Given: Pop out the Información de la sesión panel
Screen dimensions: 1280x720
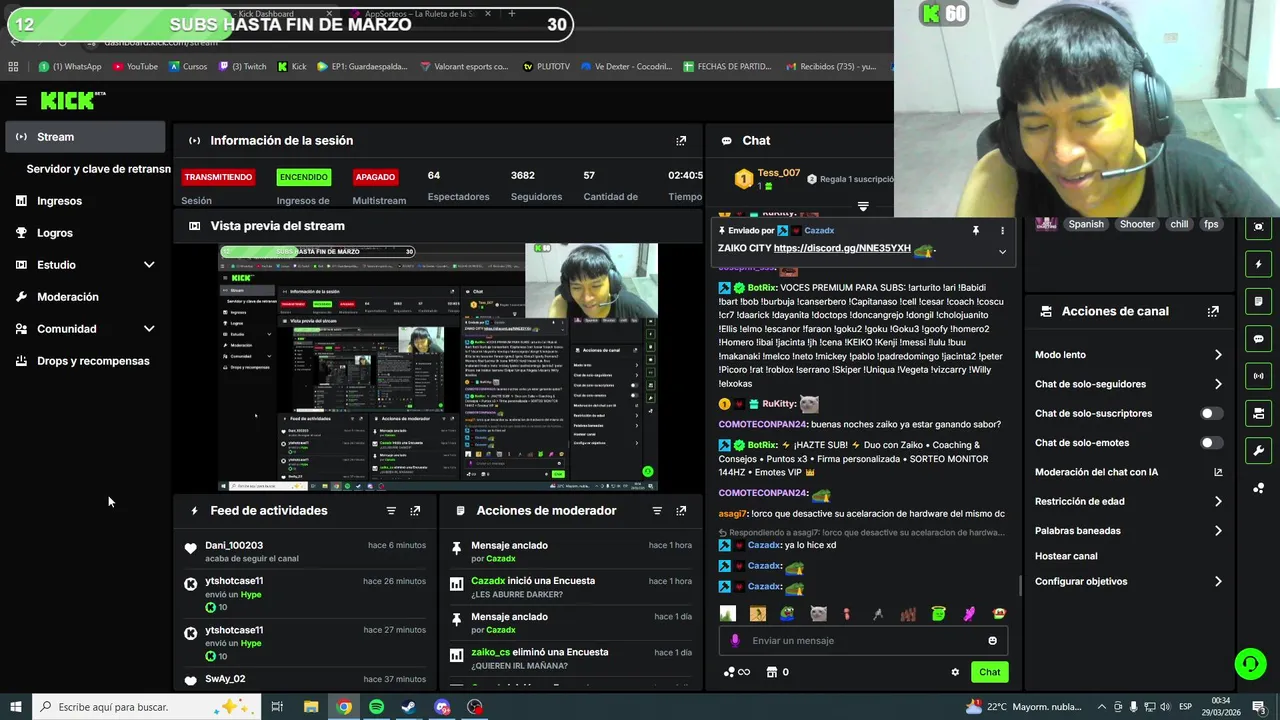Looking at the screenshot, I should click(x=681, y=141).
